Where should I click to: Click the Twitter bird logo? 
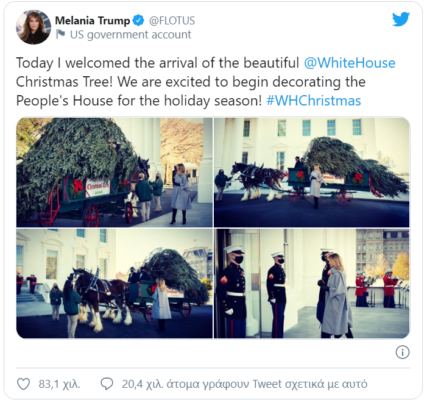click(401, 19)
